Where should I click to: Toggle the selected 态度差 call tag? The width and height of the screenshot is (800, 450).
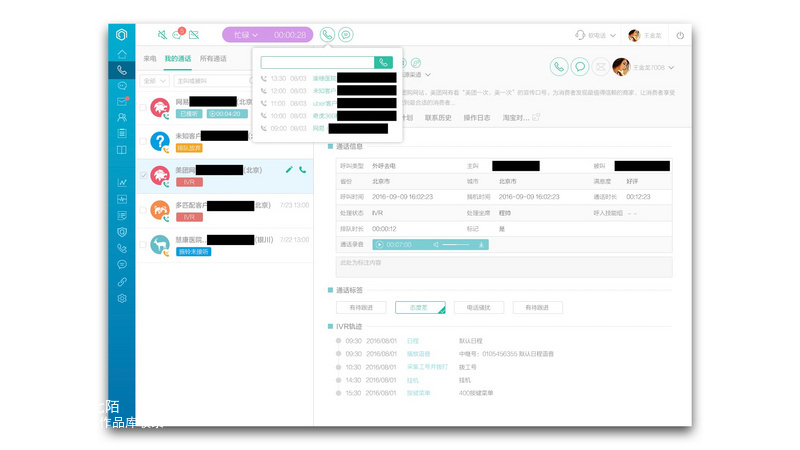pos(420,308)
